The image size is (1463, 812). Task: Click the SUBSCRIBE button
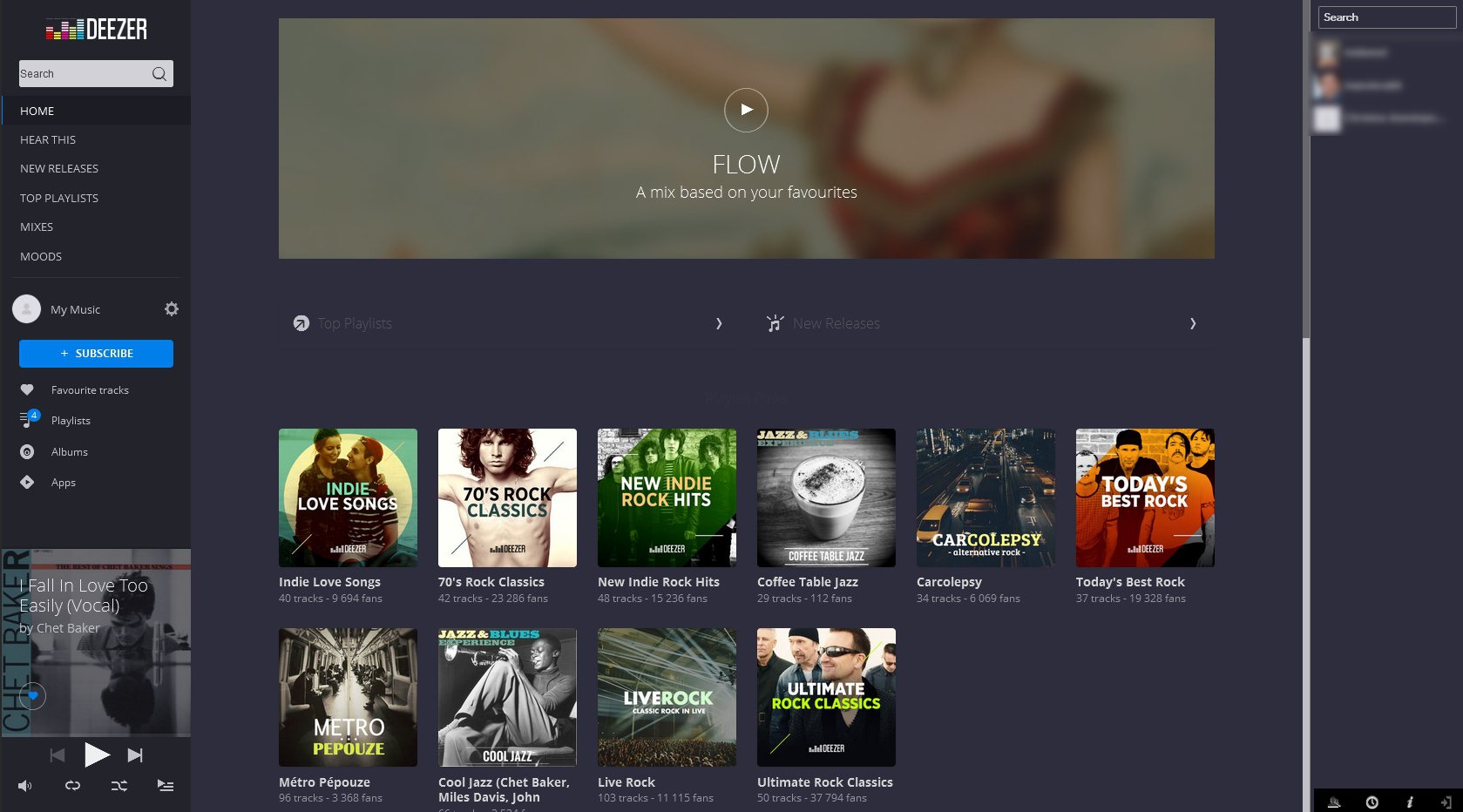tap(96, 354)
